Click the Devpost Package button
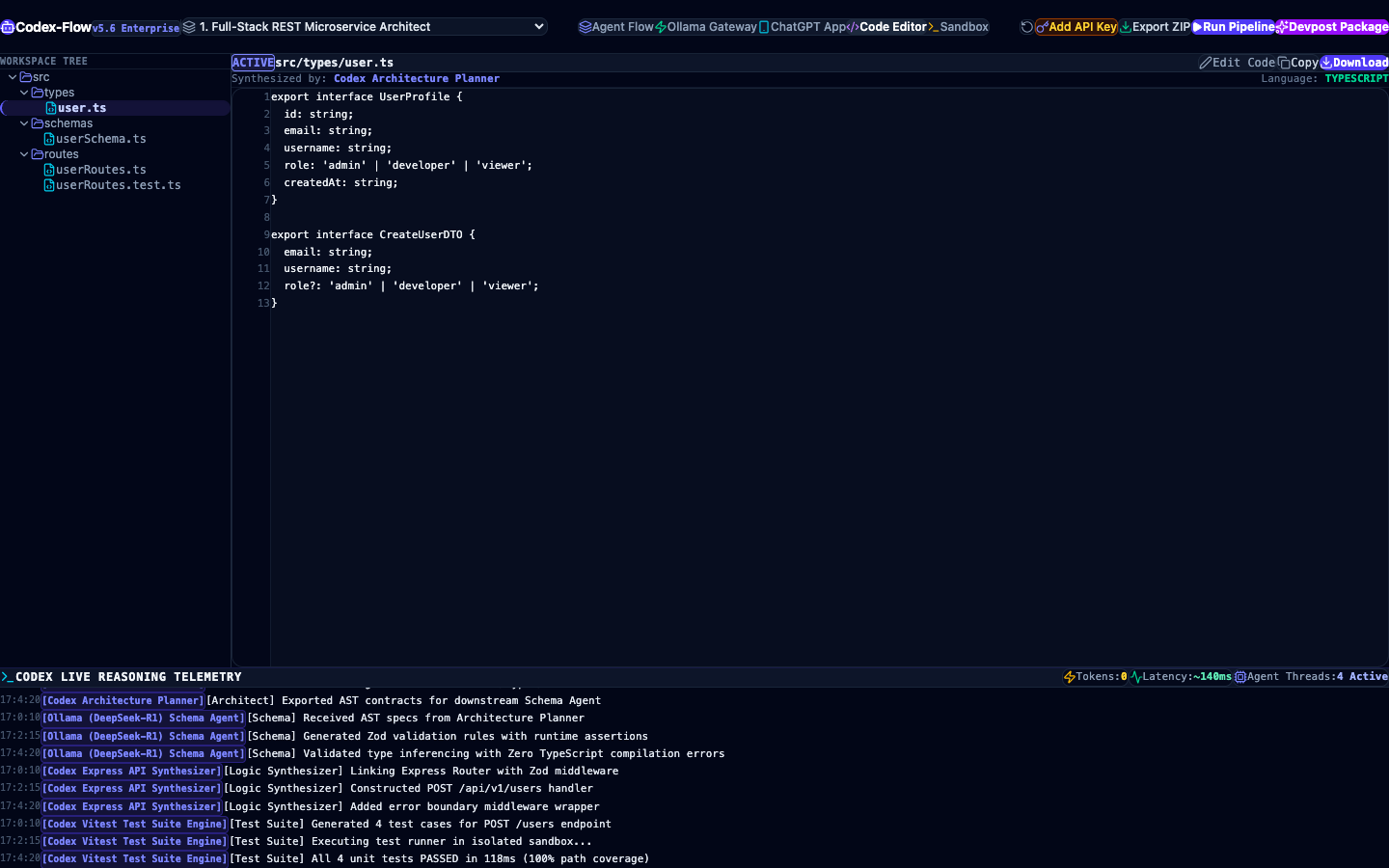Viewport: 1389px width, 868px height. 1332,27
